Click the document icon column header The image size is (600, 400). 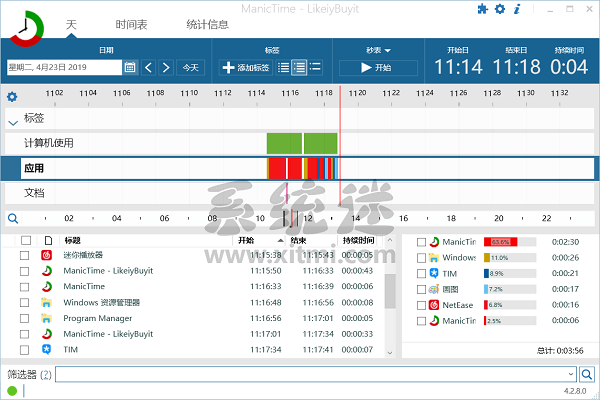pos(48,240)
